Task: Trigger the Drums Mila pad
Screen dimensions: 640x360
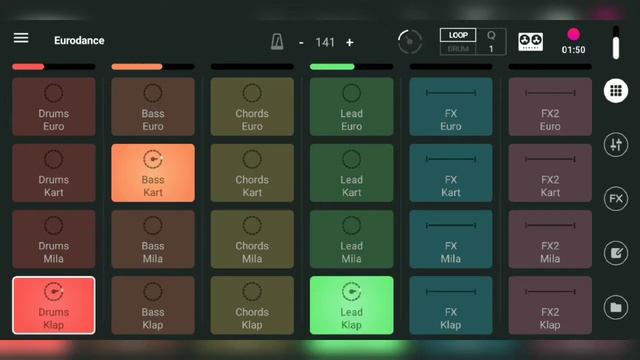Action: pyautogui.click(x=53, y=239)
